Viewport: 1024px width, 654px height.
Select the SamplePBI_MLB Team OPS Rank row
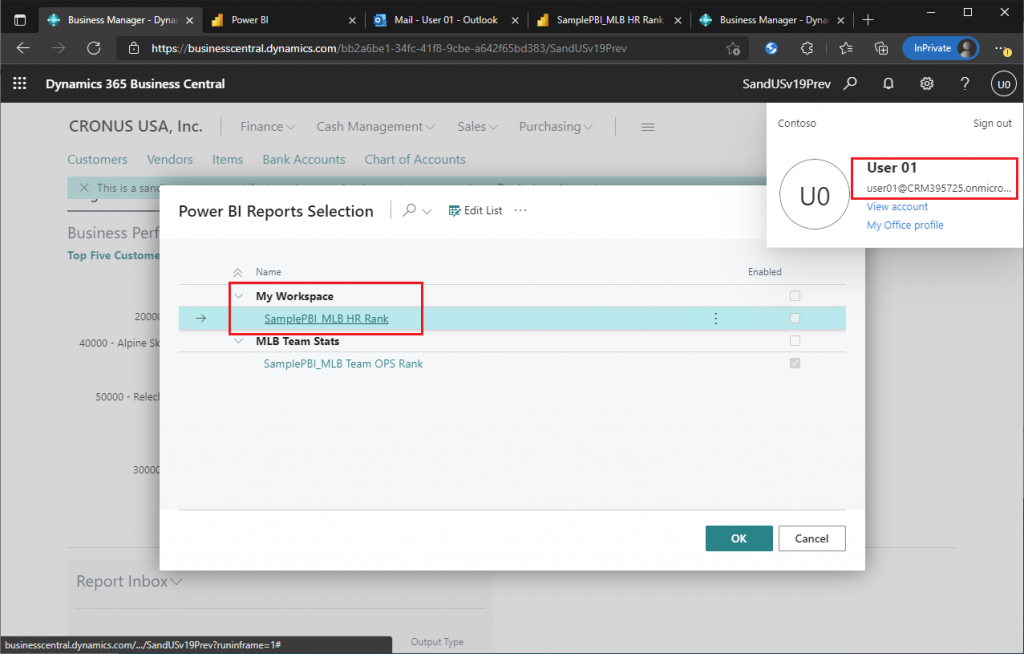(512, 363)
